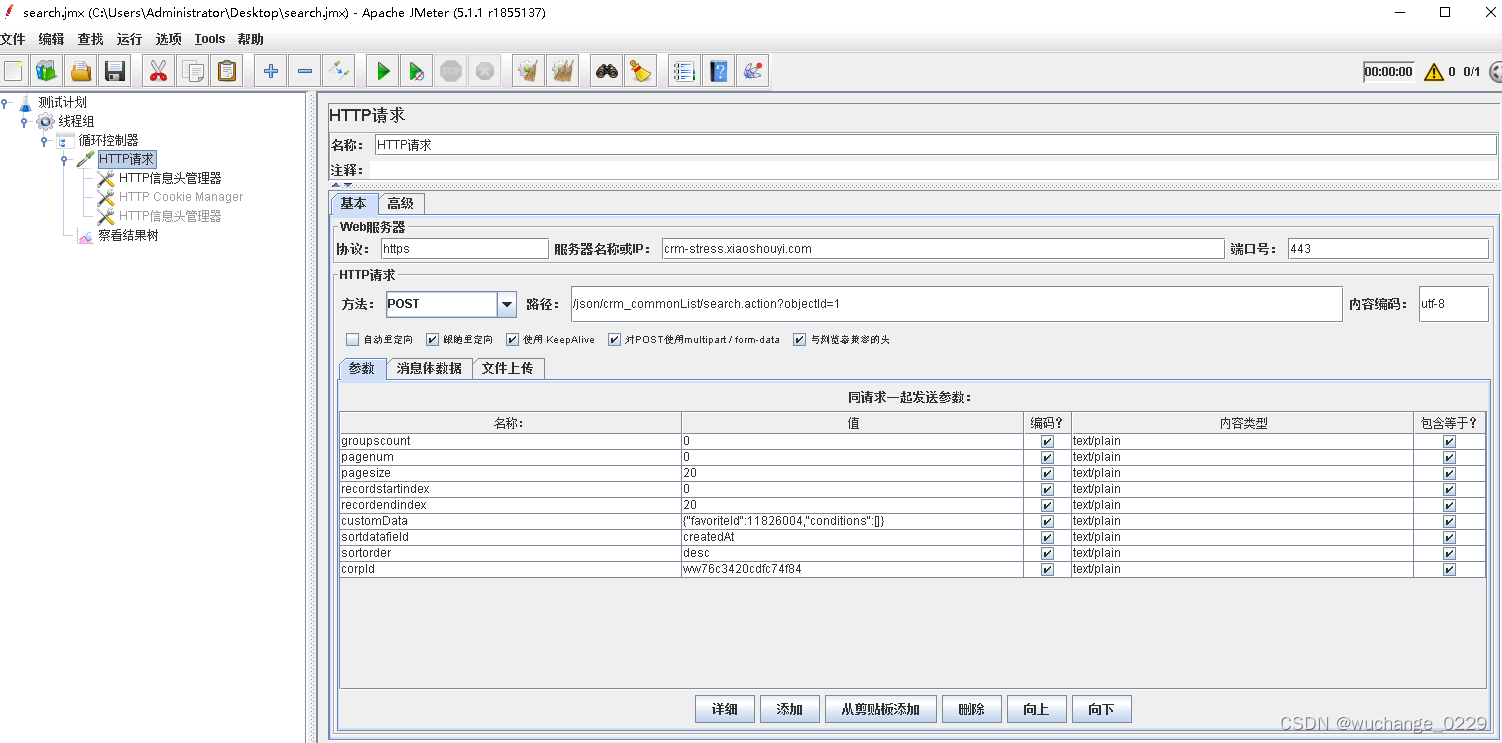Open the POST method dropdown
1502x743 pixels.
coord(506,303)
